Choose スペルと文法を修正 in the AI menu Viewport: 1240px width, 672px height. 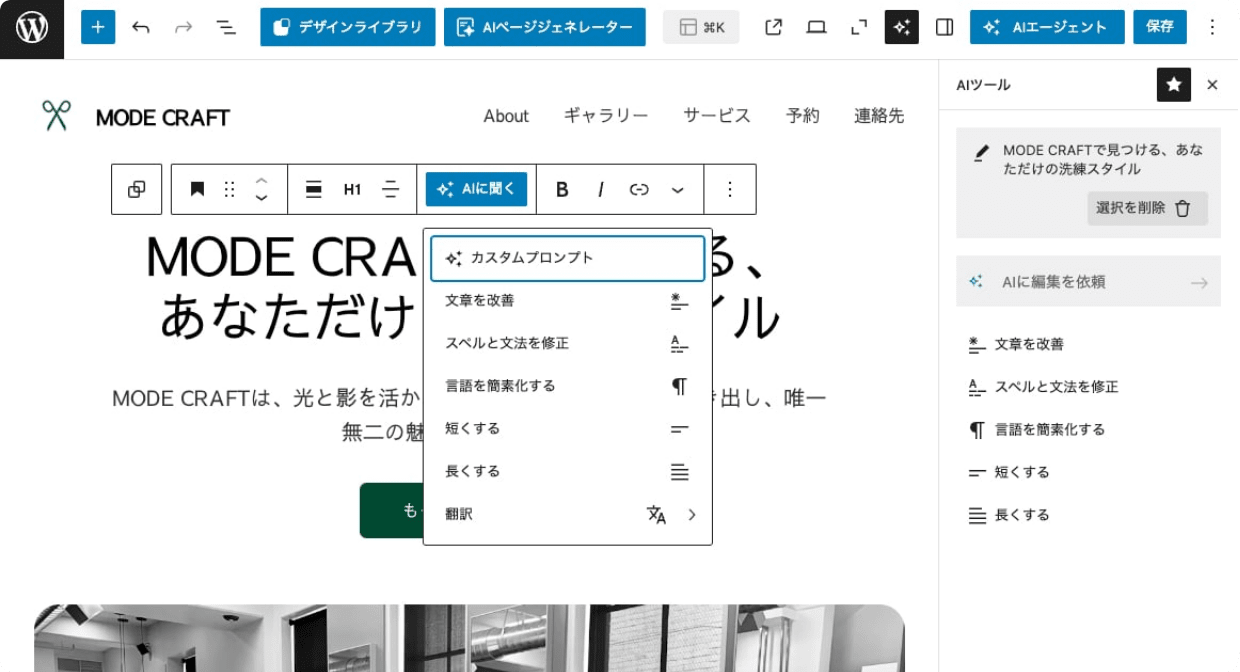(568, 343)
